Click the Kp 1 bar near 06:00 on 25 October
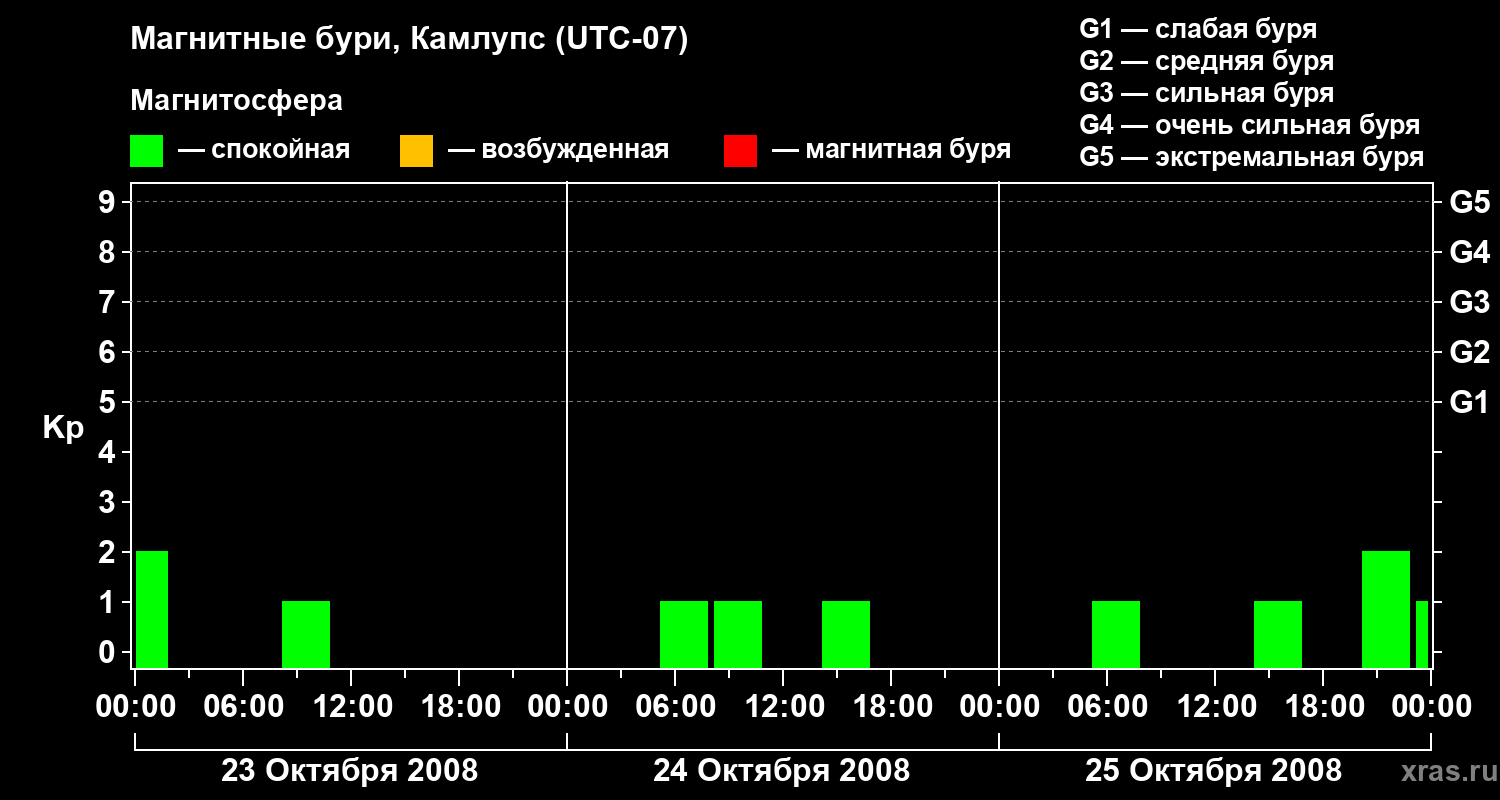1500x800 pixels. click(1116, 634)
